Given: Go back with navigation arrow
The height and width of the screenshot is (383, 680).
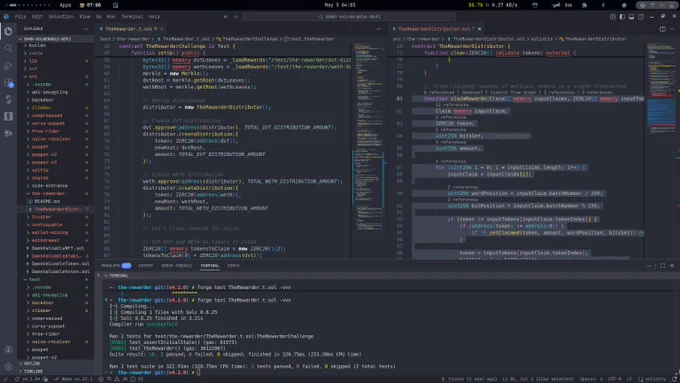Looking at the screenshot, I should (226, 16).
